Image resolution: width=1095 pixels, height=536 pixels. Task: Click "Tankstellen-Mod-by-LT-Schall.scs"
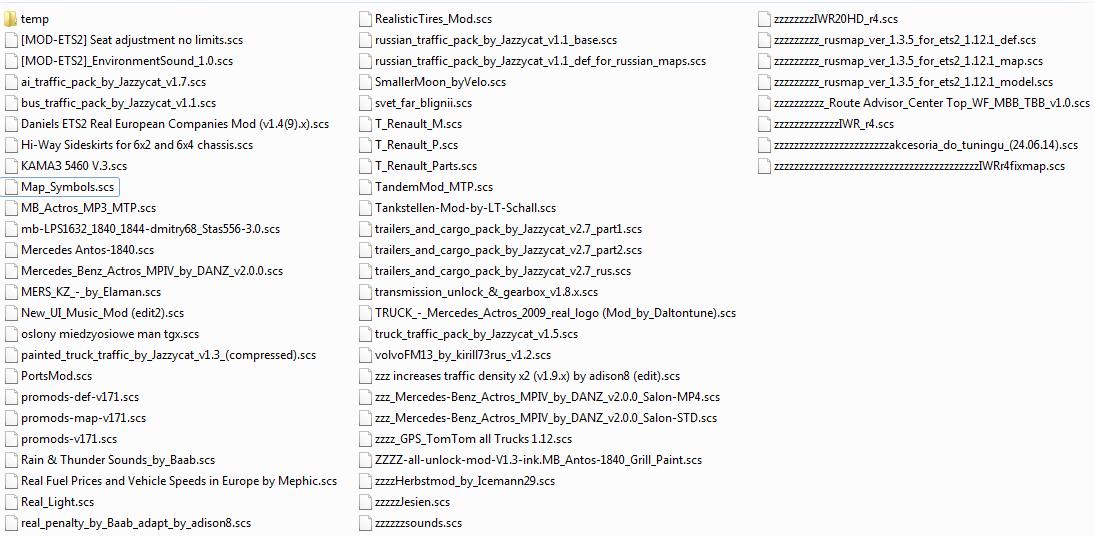465,208
